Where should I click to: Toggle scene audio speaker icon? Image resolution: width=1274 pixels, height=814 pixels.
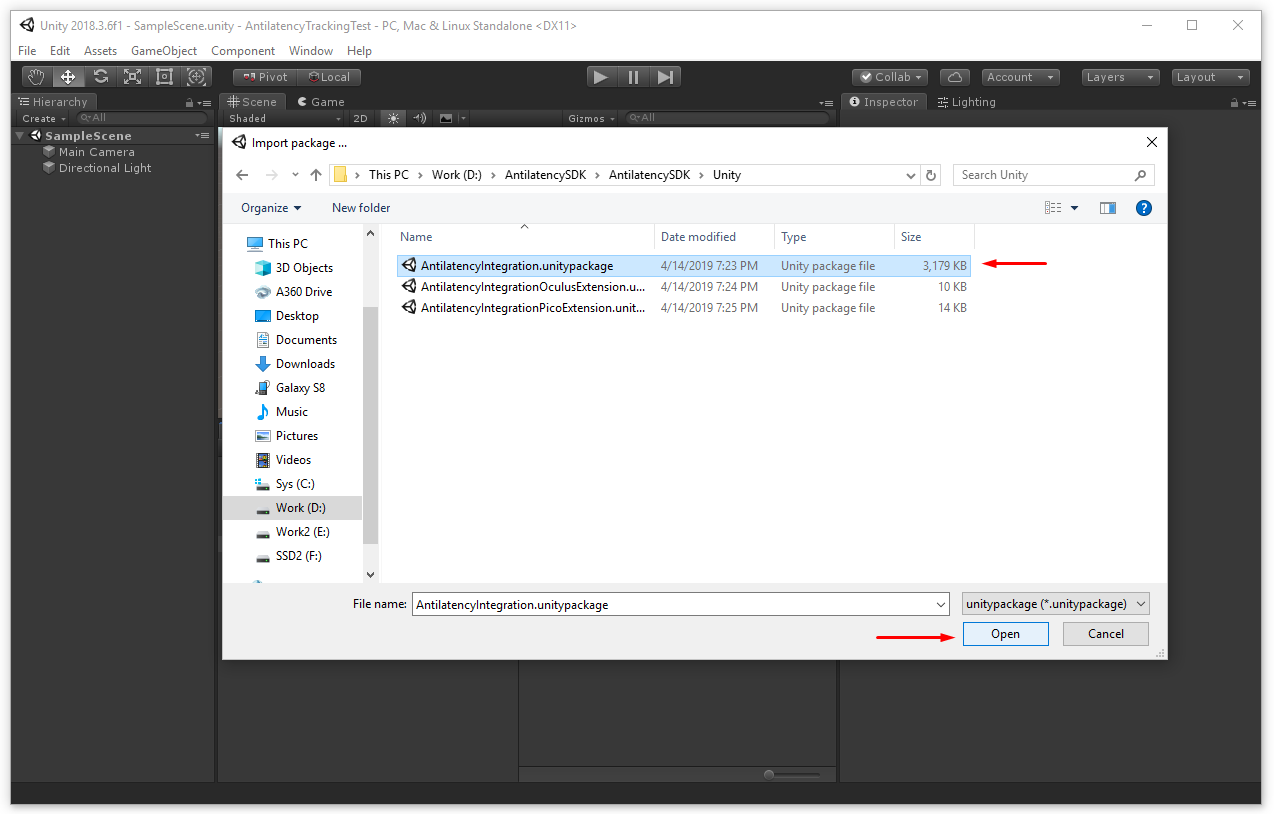[x=420, y=118]
